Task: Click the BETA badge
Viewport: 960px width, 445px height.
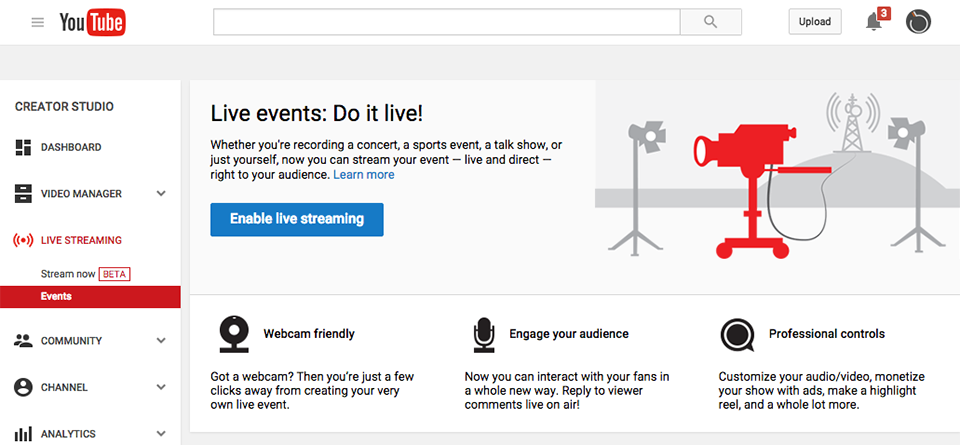Action: point(114,274)
